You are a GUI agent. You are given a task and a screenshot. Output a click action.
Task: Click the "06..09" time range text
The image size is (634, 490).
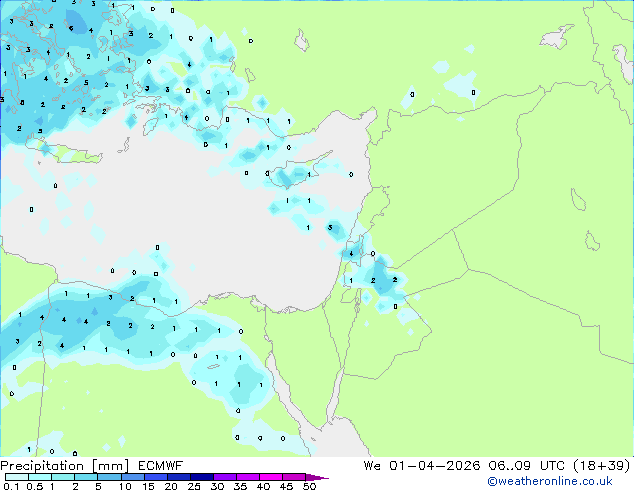[509, 466]
